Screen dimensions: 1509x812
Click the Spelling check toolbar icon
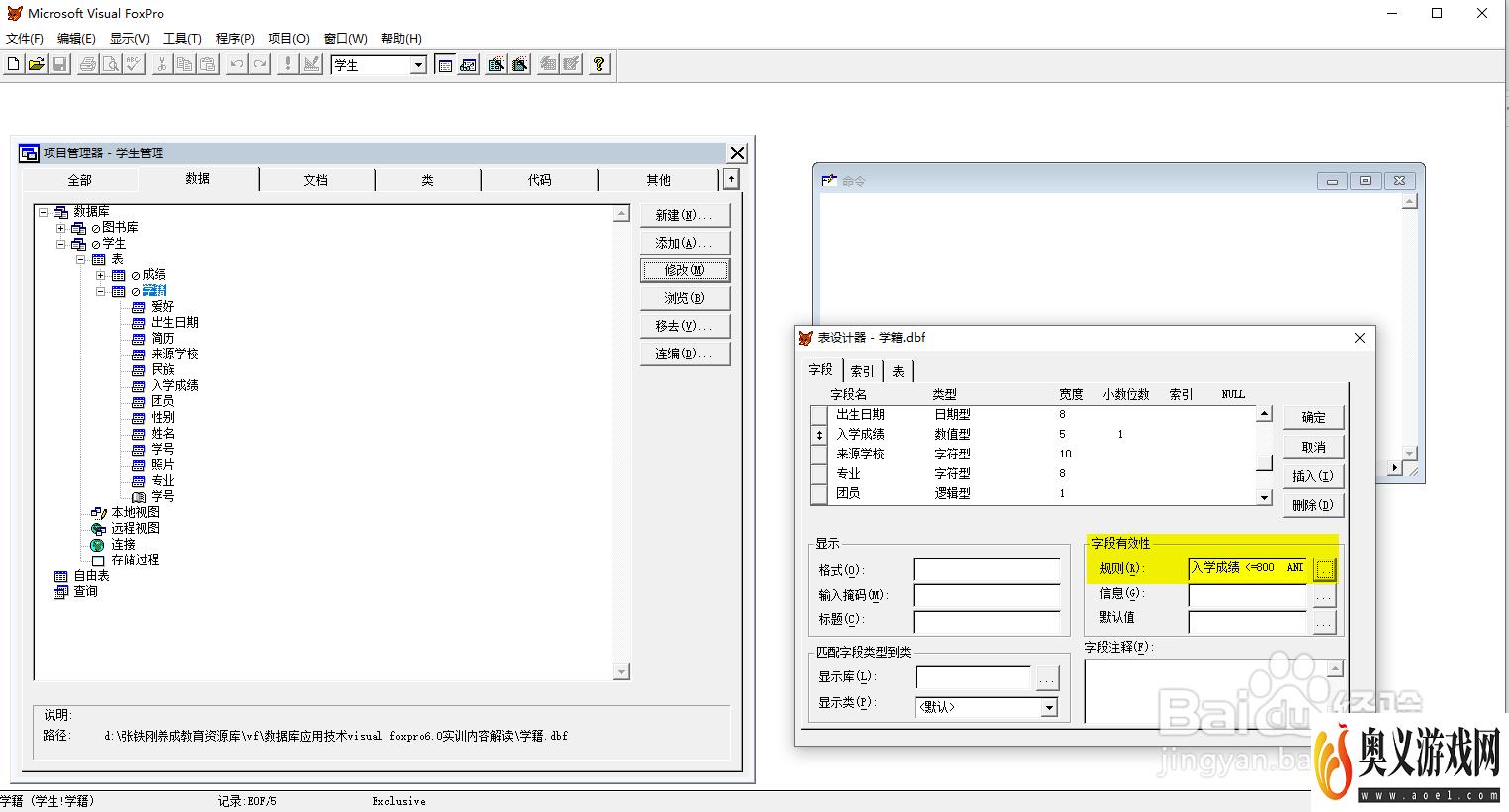click(134, 64)
